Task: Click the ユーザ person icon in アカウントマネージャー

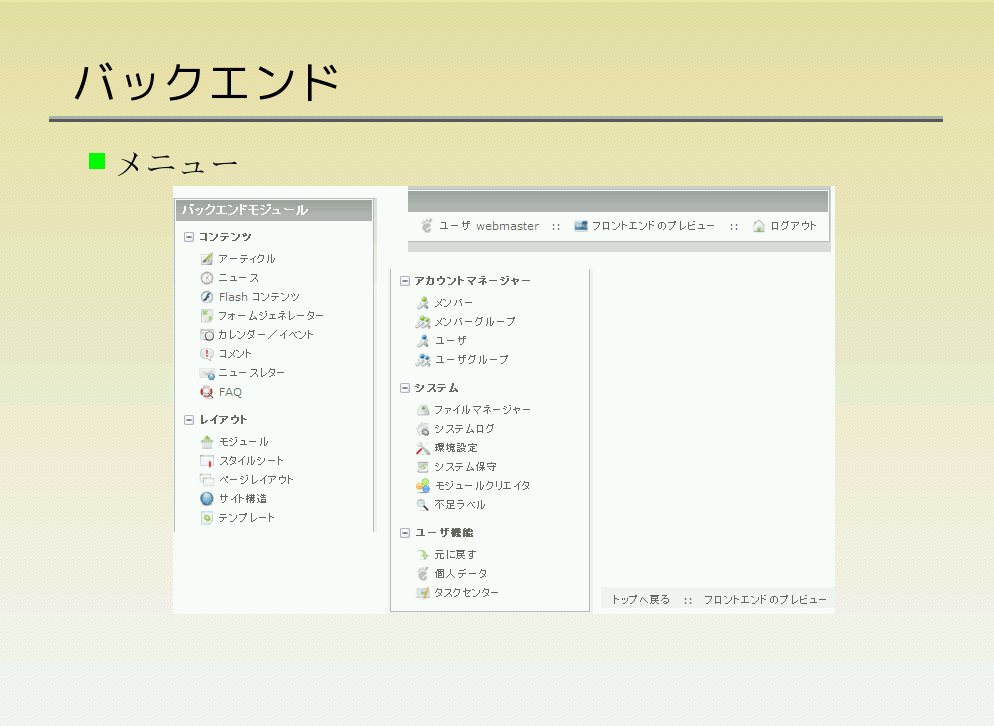Action: [423, 341]
